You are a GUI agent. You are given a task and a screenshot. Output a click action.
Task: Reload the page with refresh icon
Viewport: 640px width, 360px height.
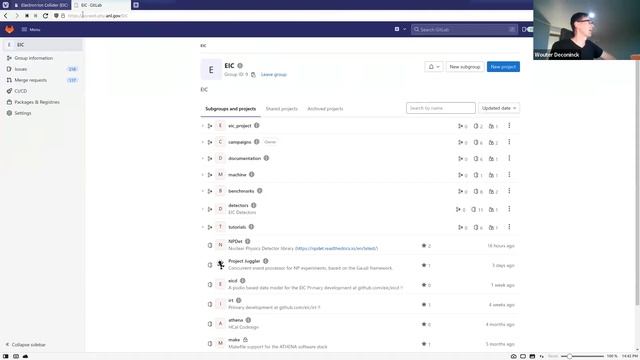(45, 16)
